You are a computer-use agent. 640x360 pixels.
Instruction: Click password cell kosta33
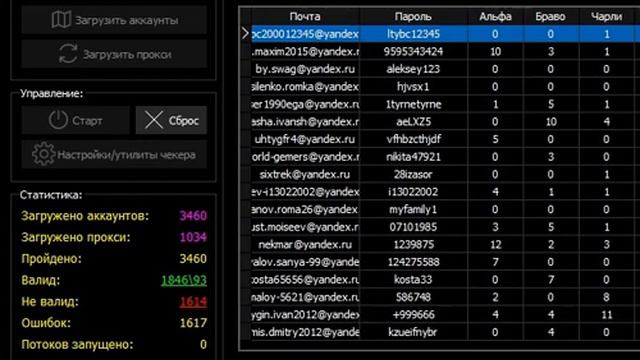tap(413, 280)
